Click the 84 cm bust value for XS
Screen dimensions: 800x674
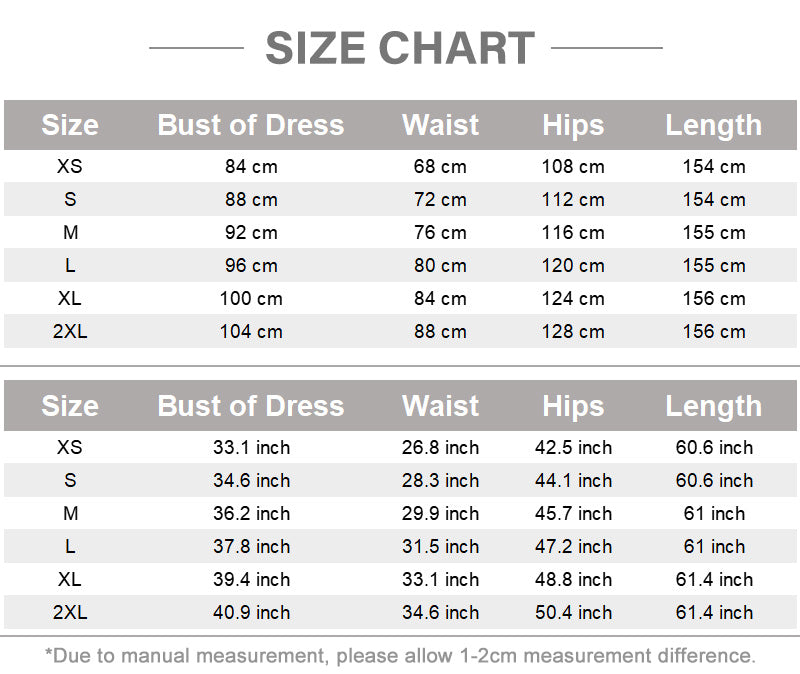point(251,166)
